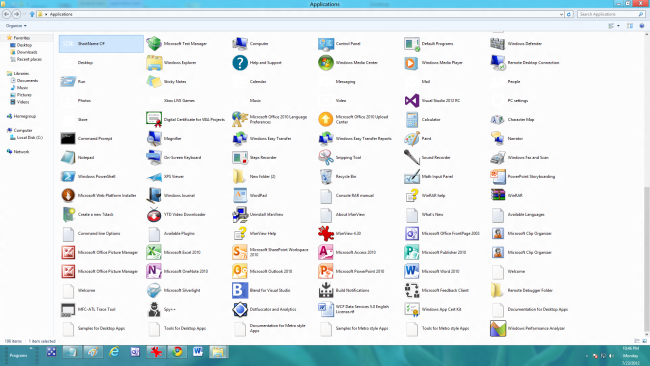The height and width of the screenshot is (366, 650).
Task: Select the Command Prompt icon
Action: pyautogui.click(x=68, y=138)
